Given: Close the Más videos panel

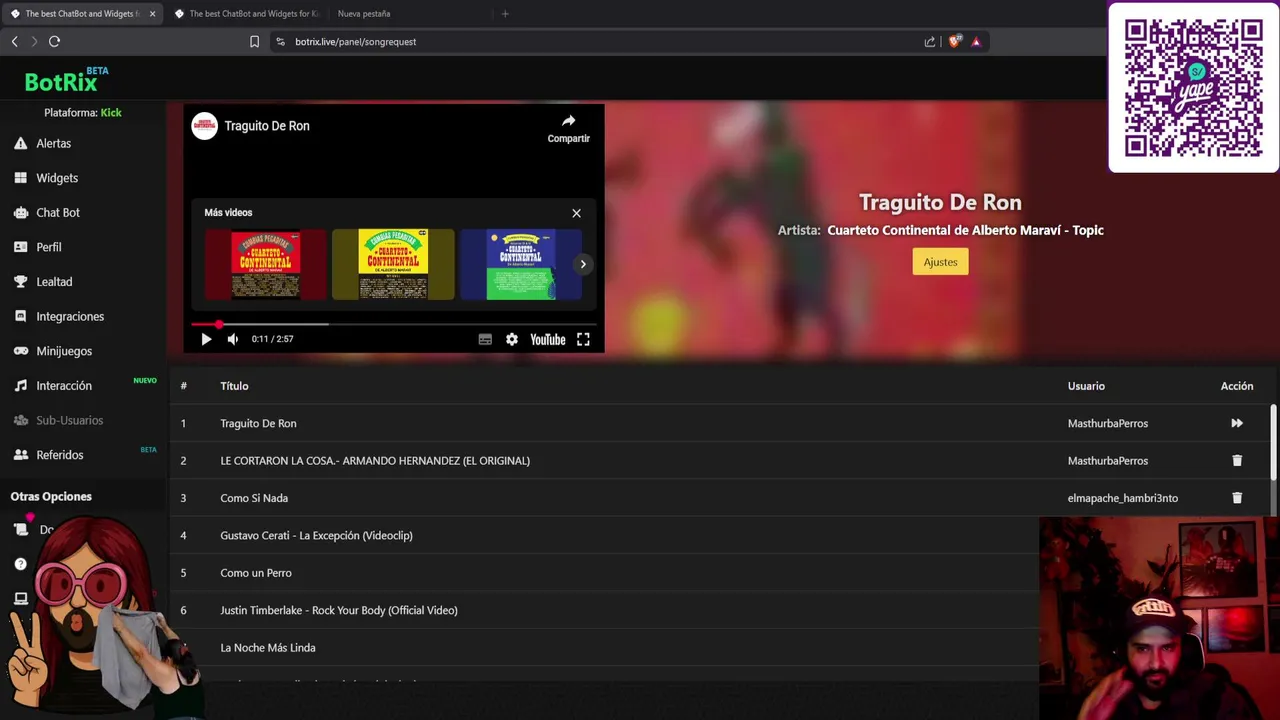Looking at the screenshot, I should (576, 213).
